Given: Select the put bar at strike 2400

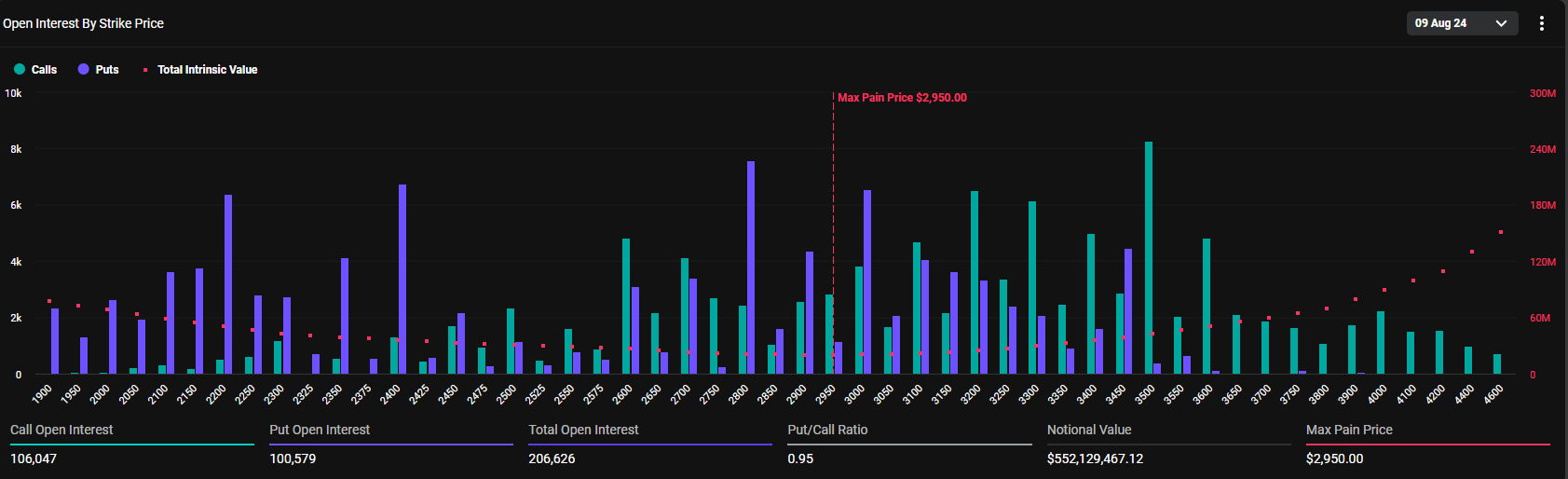Looking at the screenshot, I should pos(402,279).
